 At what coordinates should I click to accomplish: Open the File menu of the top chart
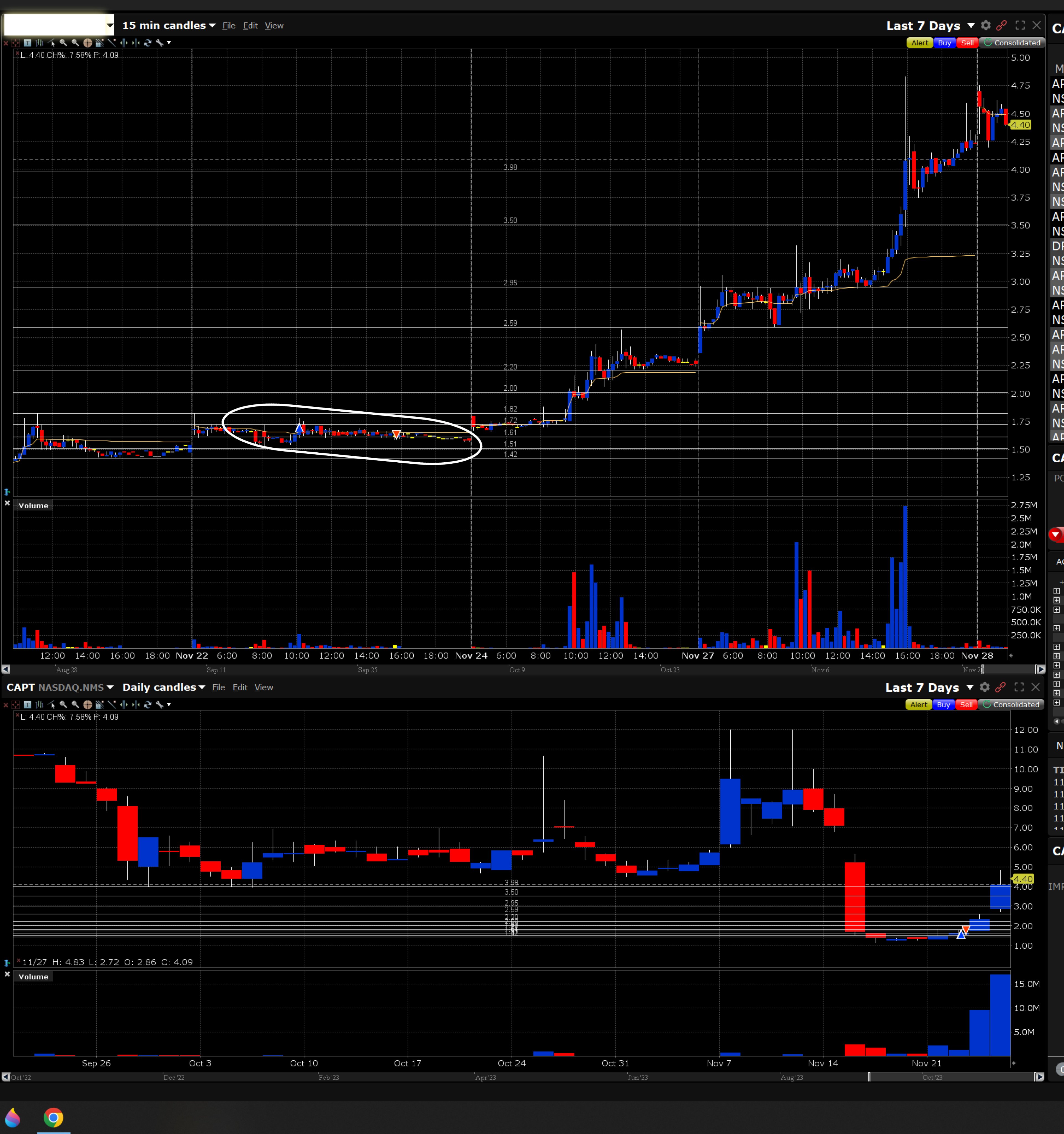tap(229, 26)
